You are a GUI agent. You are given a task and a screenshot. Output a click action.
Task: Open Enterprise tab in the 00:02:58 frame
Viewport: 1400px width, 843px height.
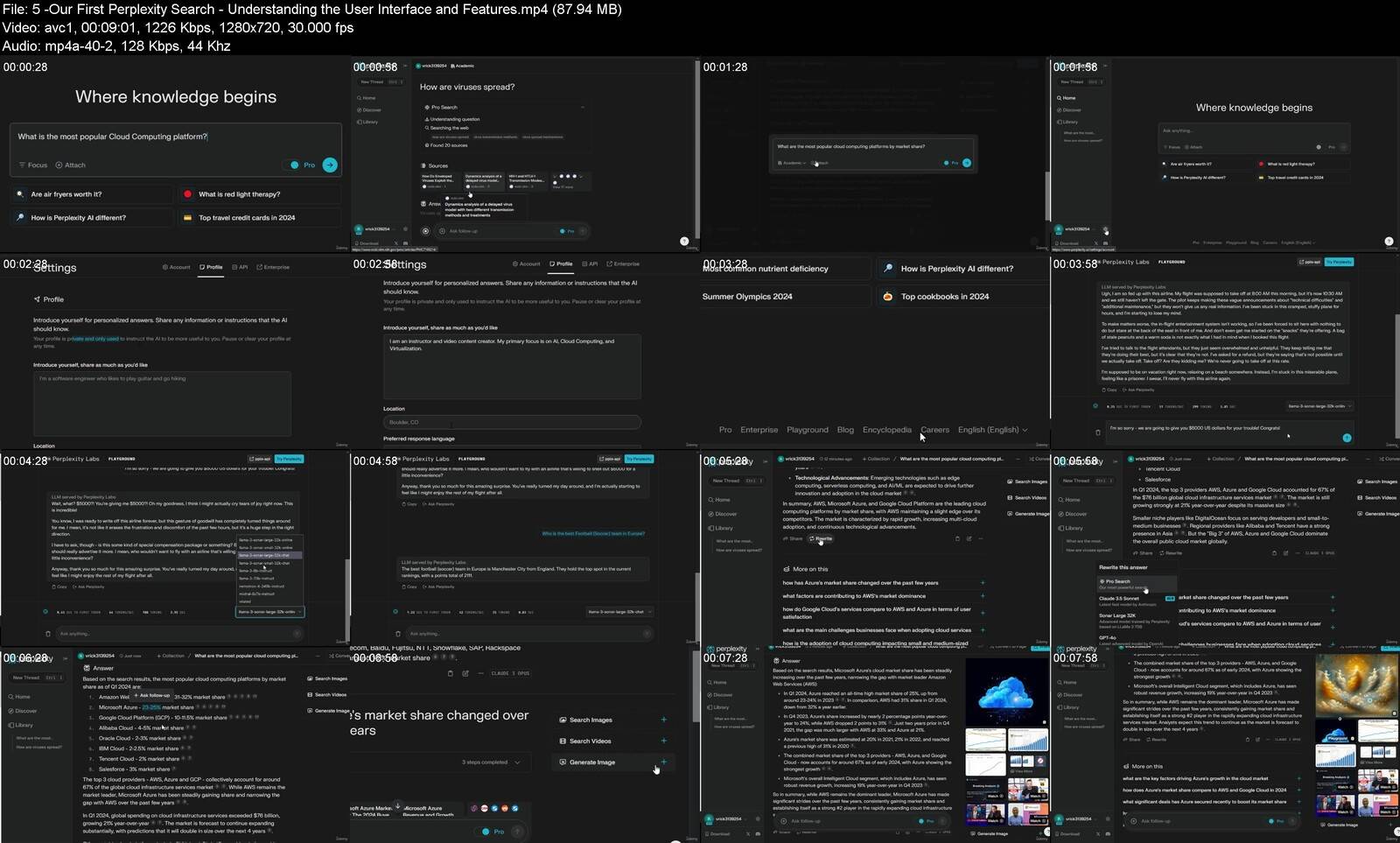point(624,263)
